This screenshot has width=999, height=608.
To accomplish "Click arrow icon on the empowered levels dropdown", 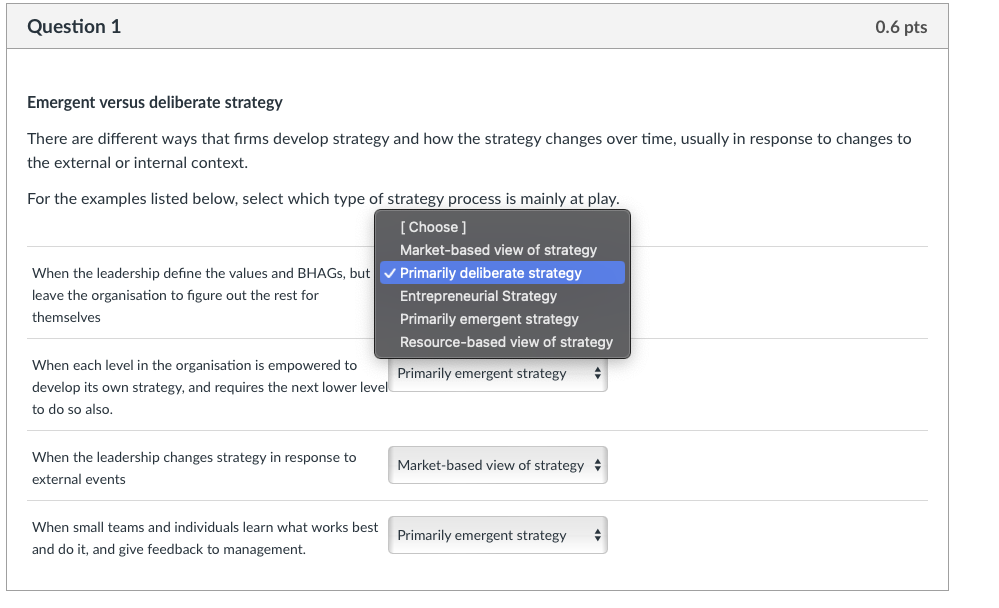I will pyautogui.click(x=597, y=374).
